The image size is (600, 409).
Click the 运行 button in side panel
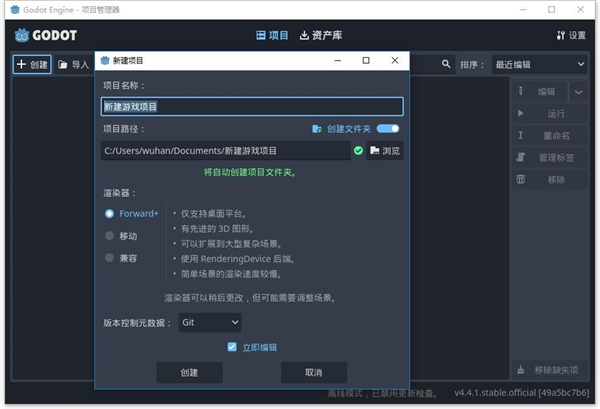[549, 113]
